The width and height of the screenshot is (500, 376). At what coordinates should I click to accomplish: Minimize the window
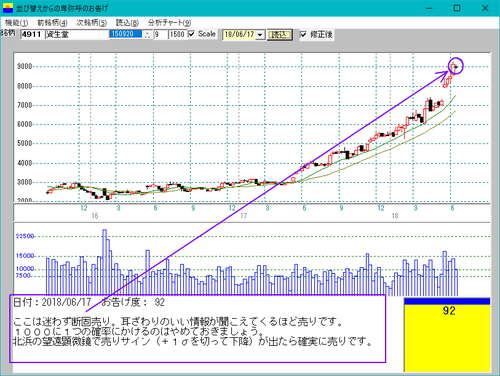coord(429,8)
